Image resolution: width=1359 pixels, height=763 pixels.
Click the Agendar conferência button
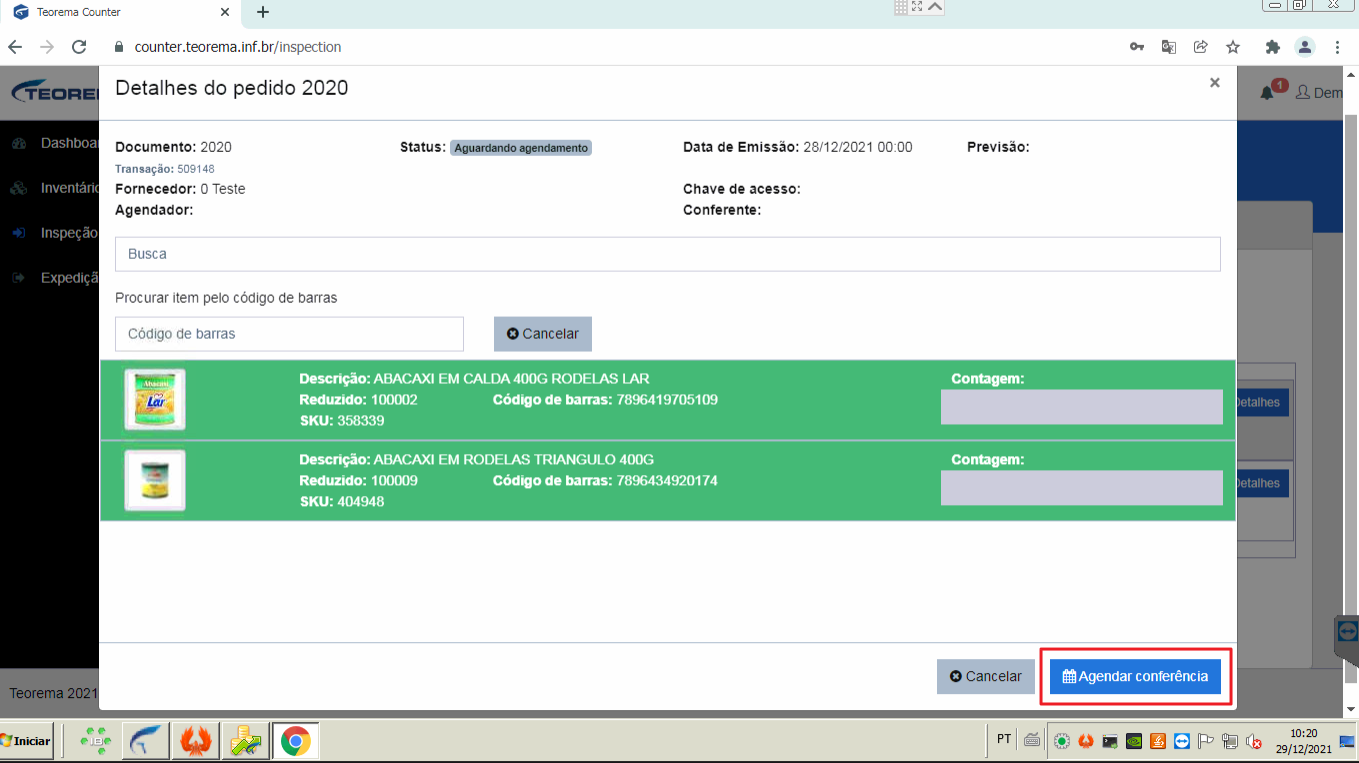coord(1135,676)
